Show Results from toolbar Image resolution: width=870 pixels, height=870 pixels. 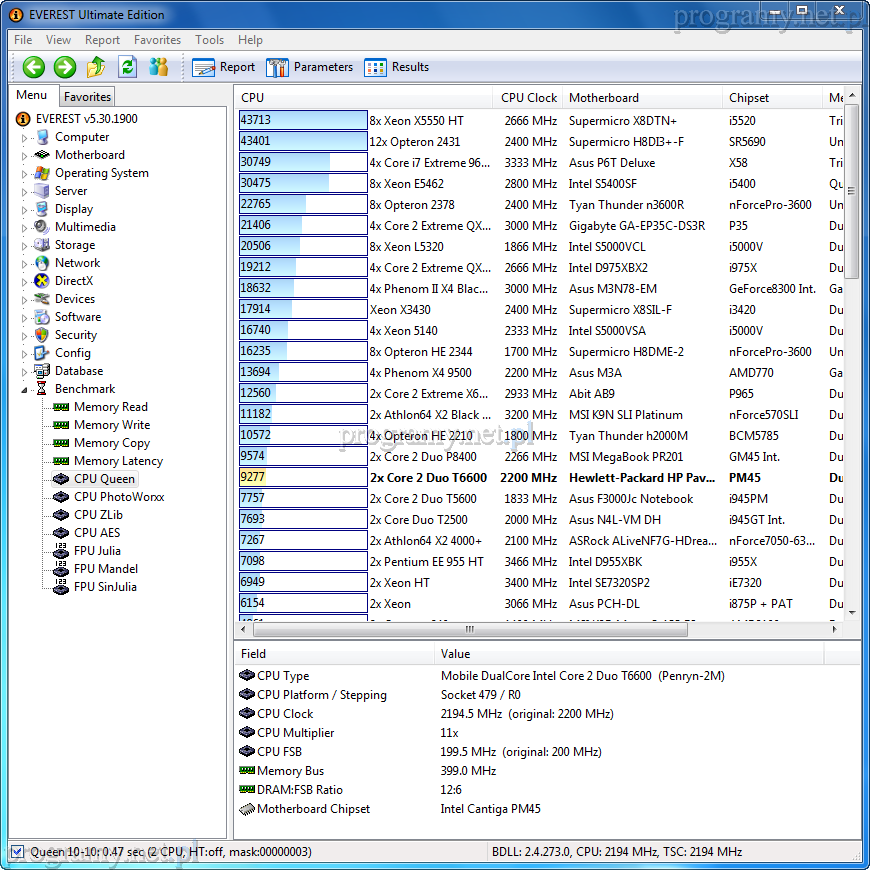[x=397, y=67]
